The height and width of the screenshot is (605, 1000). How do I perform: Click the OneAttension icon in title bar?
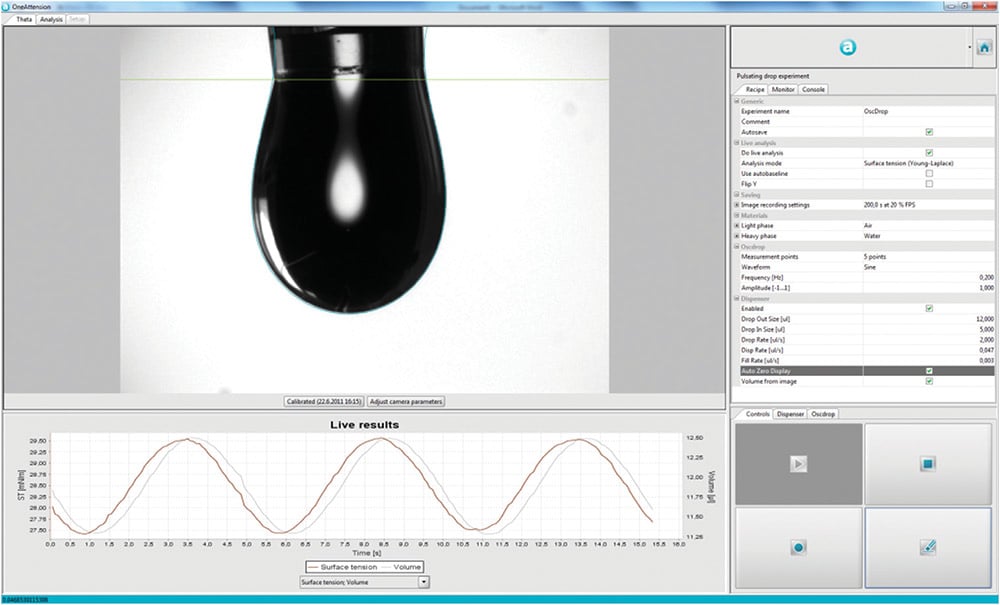click(x=8, y=5)
